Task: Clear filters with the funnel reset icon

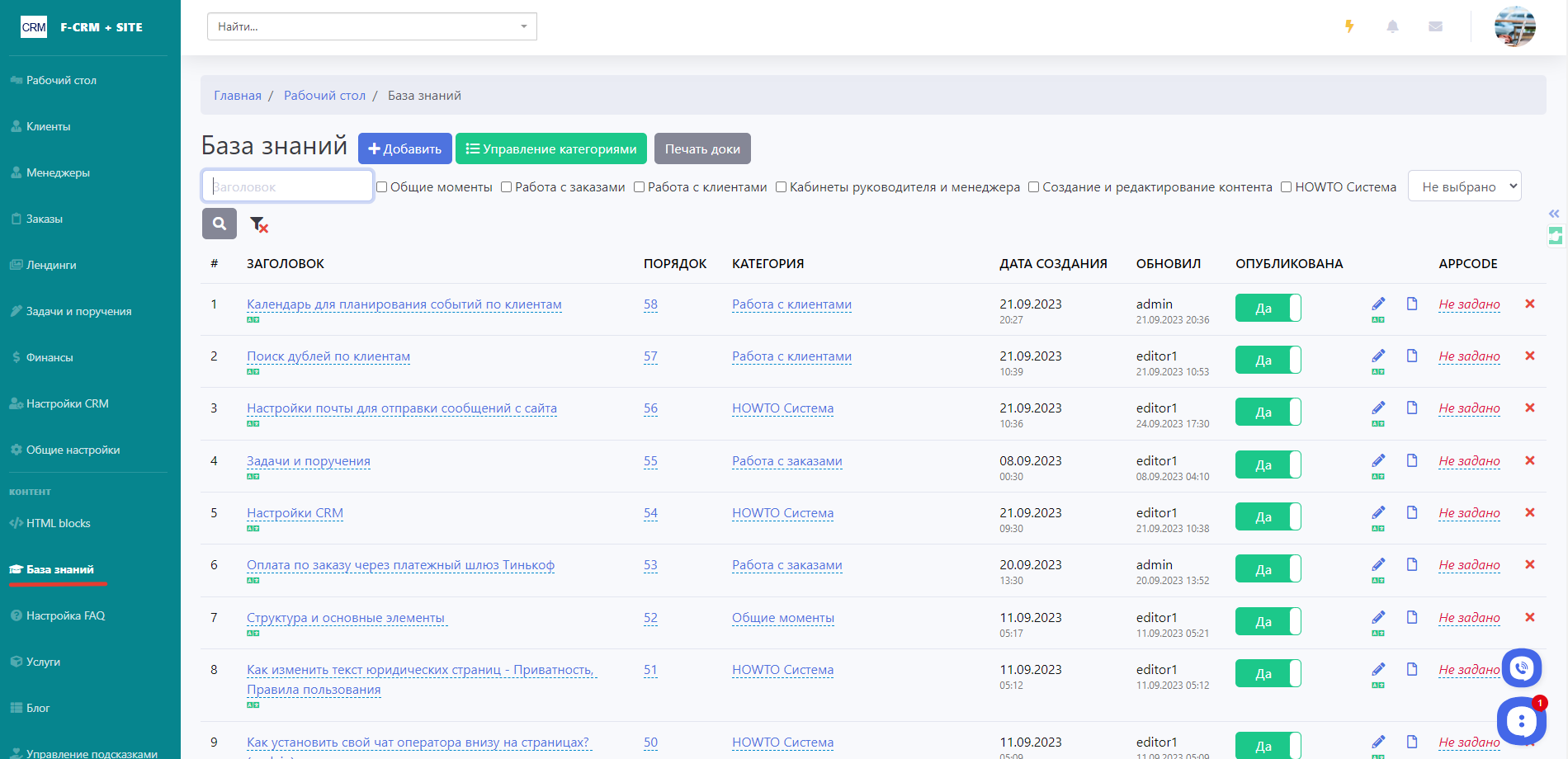Action: (x=259, y=224)
